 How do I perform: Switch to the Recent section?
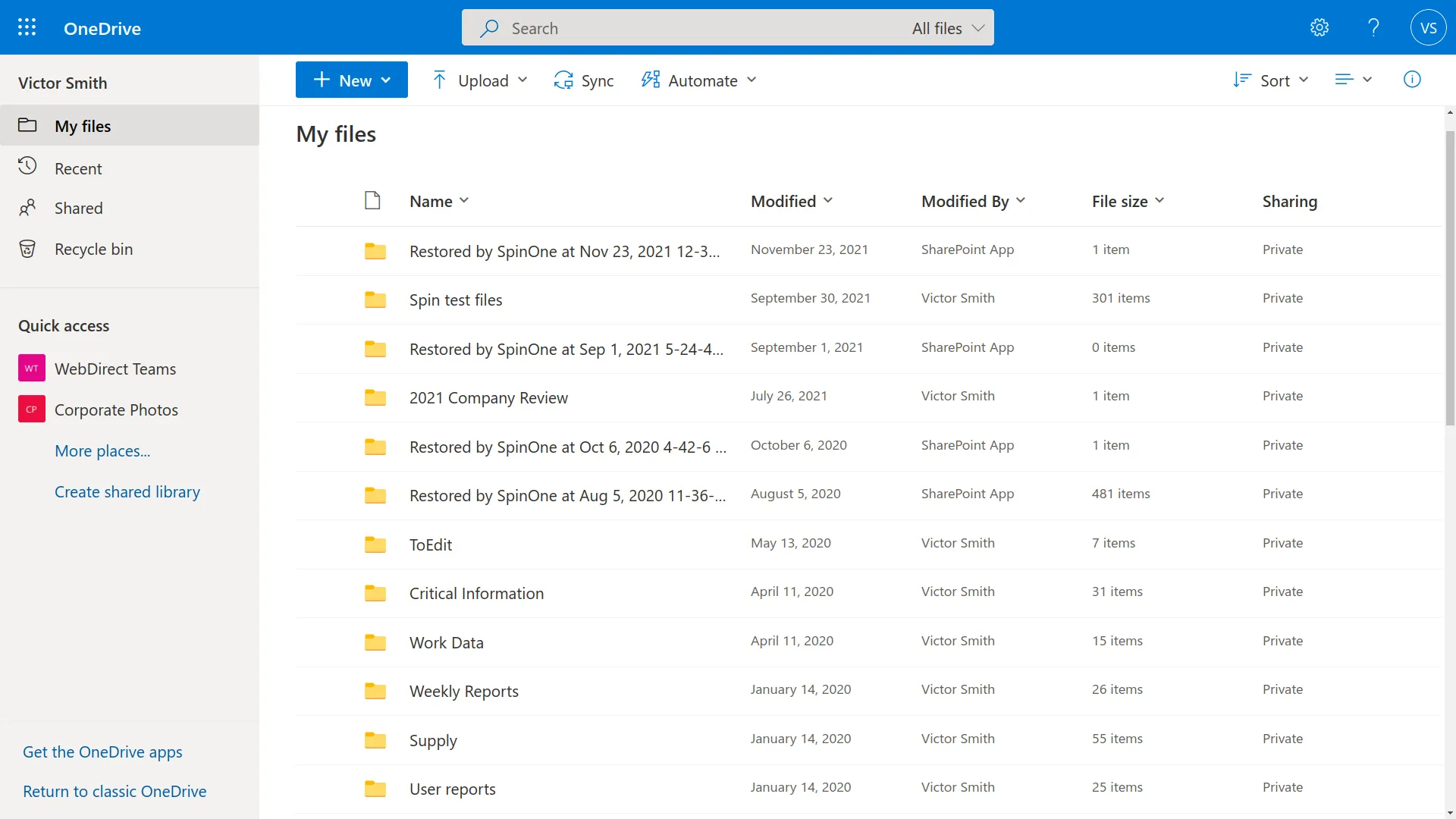click(x=78, y=168)
